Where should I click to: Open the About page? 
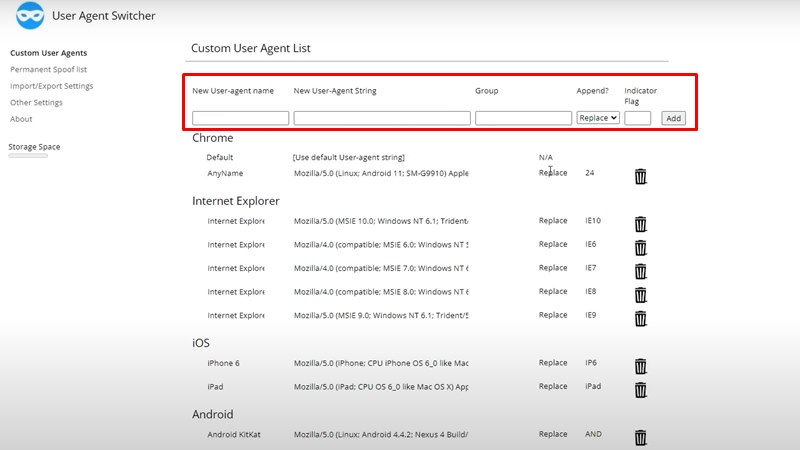pyautogui.click(x=21, y=119)
